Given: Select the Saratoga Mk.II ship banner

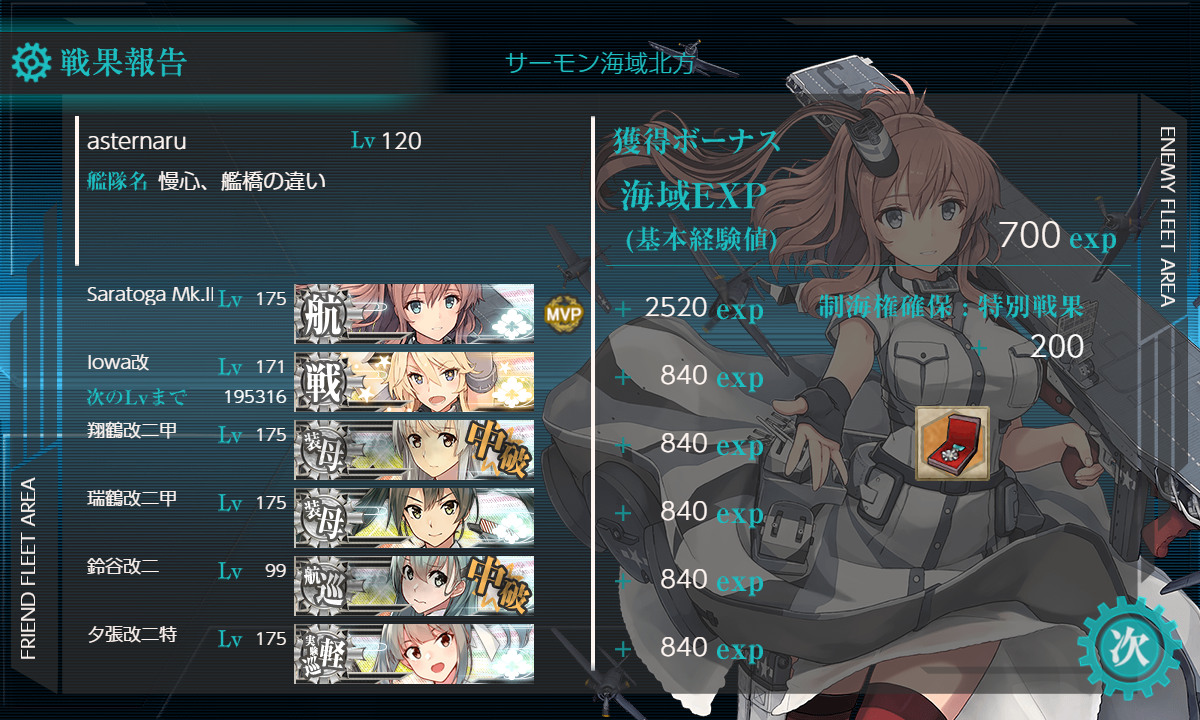Looking at the screenshot, I should (x=414, y=314).
